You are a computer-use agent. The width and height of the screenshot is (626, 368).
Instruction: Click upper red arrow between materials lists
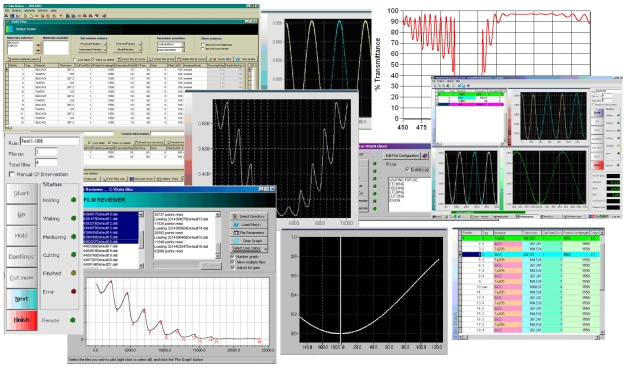pos(38,45)
